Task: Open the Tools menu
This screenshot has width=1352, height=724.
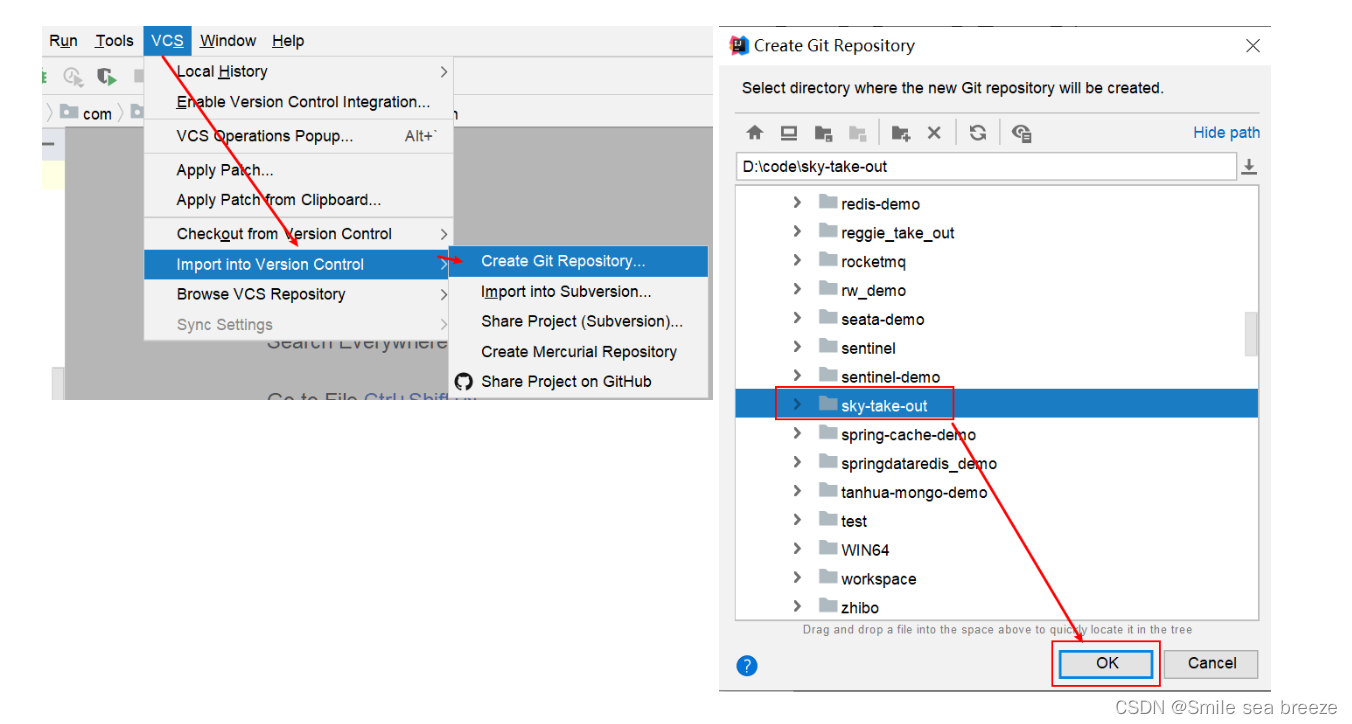Action: [x=114, y=41]
